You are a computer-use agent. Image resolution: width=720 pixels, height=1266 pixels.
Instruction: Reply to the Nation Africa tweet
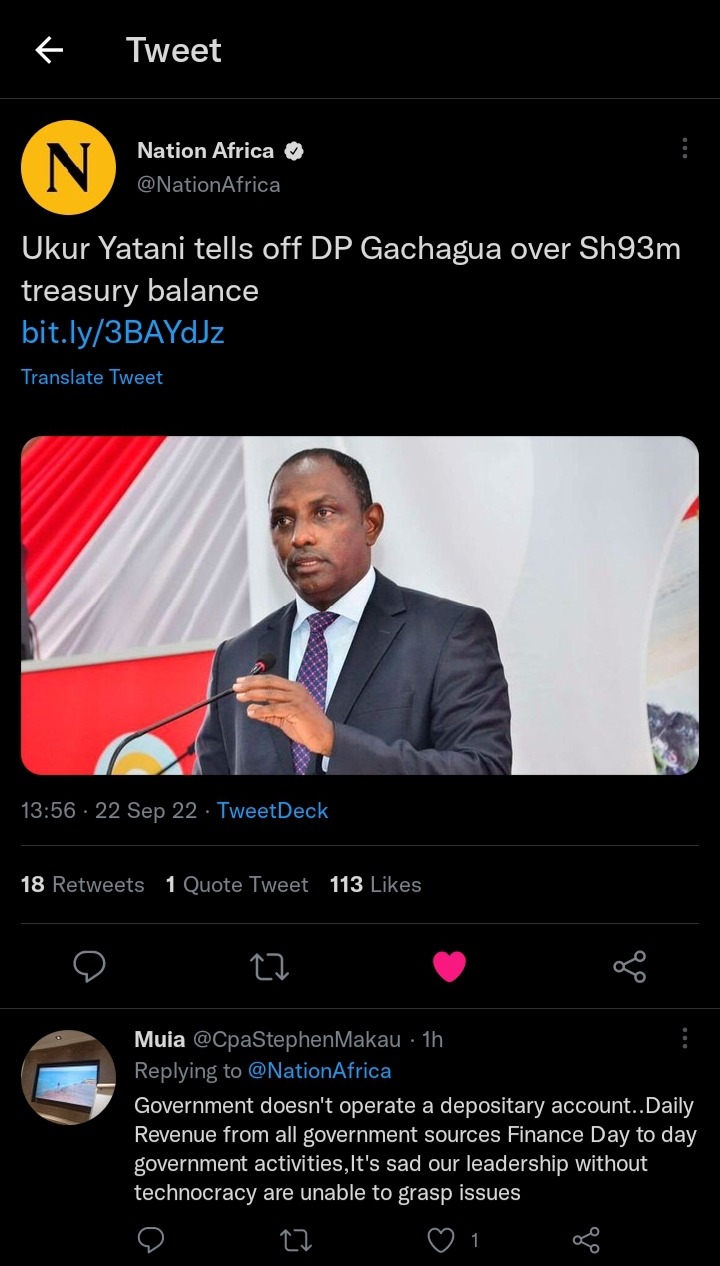[x=90, y=966]
